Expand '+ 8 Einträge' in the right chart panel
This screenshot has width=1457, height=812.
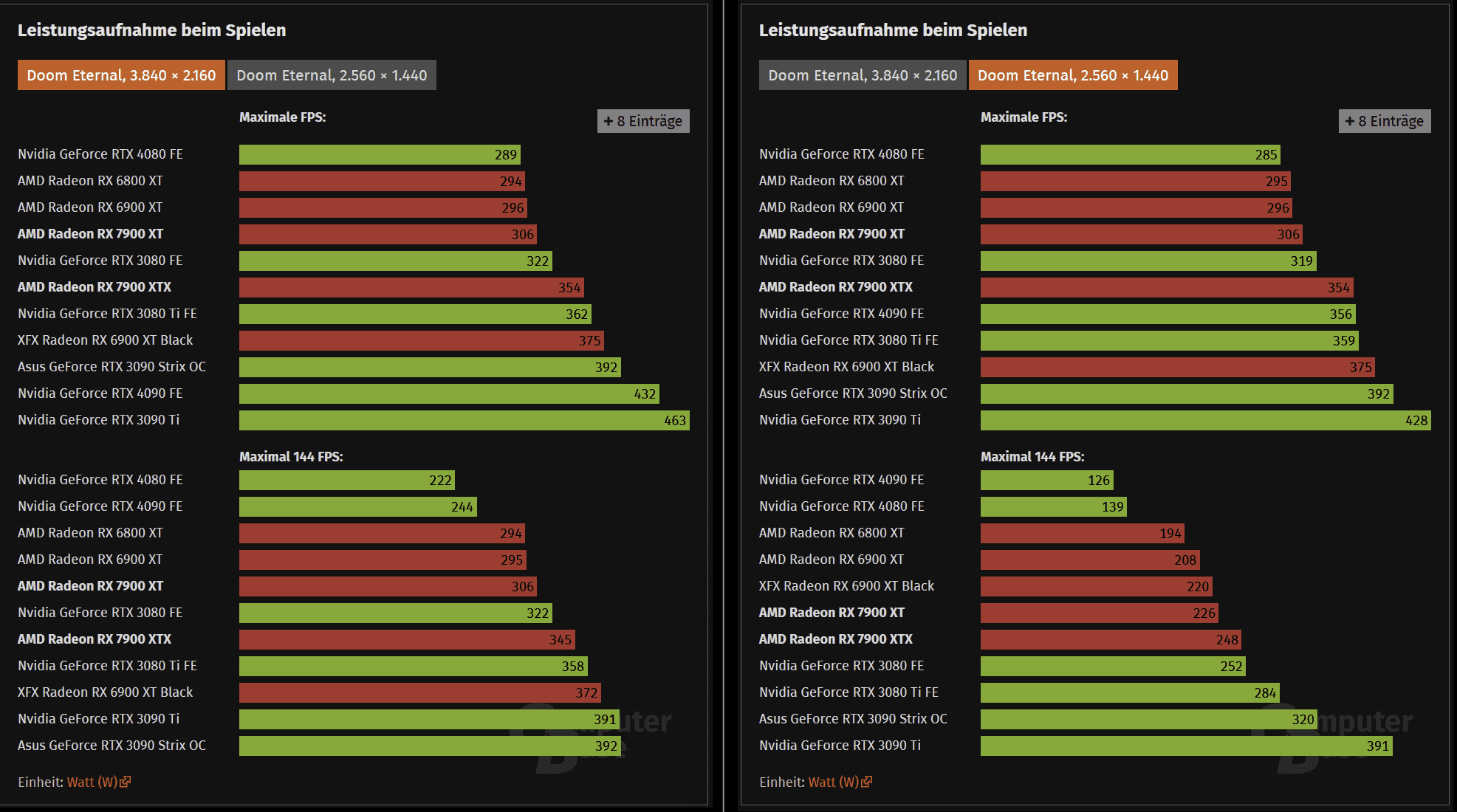click(1384, 121)
